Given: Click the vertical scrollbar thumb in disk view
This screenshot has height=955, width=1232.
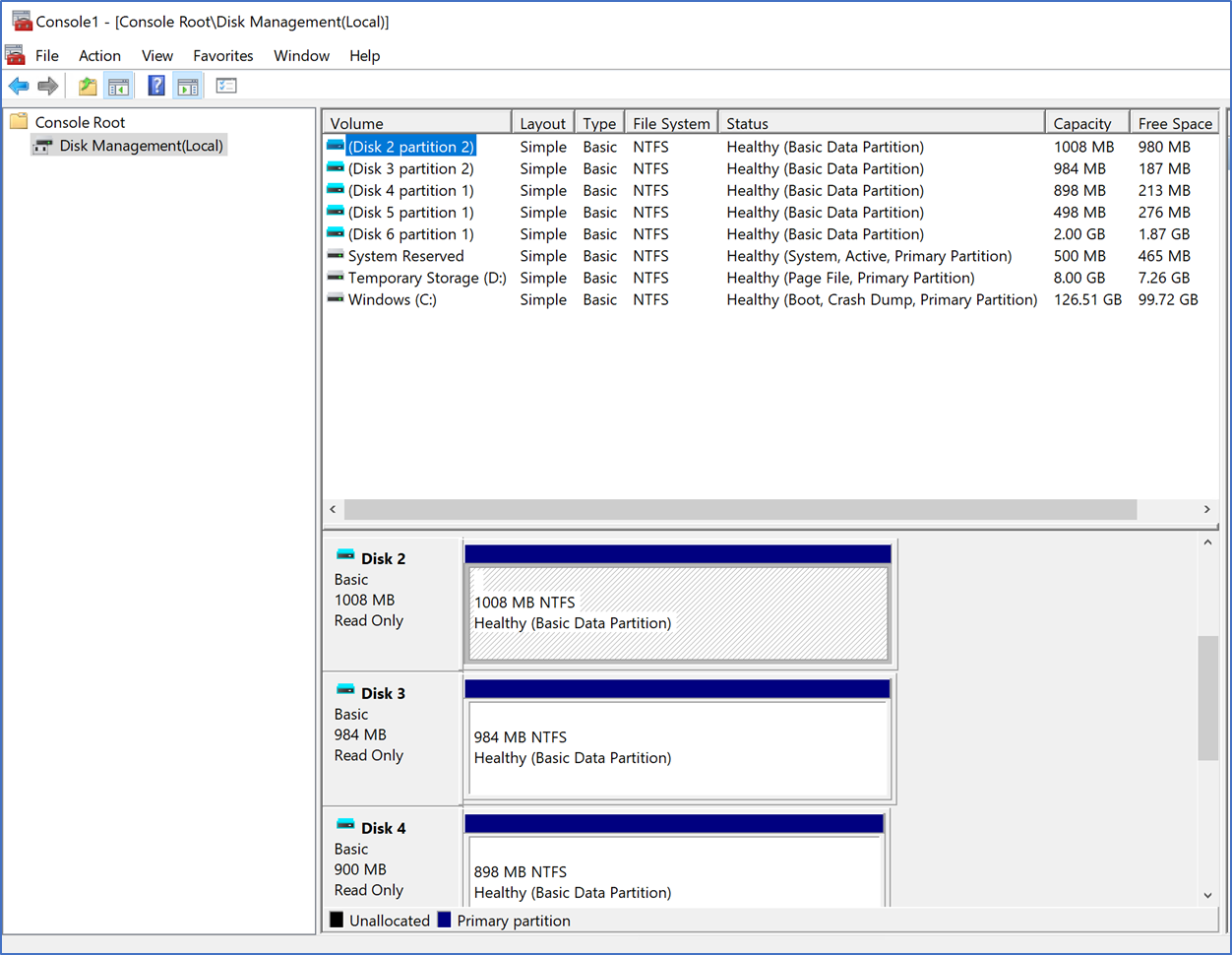Looking at the screenshot, I should 1207,698.
